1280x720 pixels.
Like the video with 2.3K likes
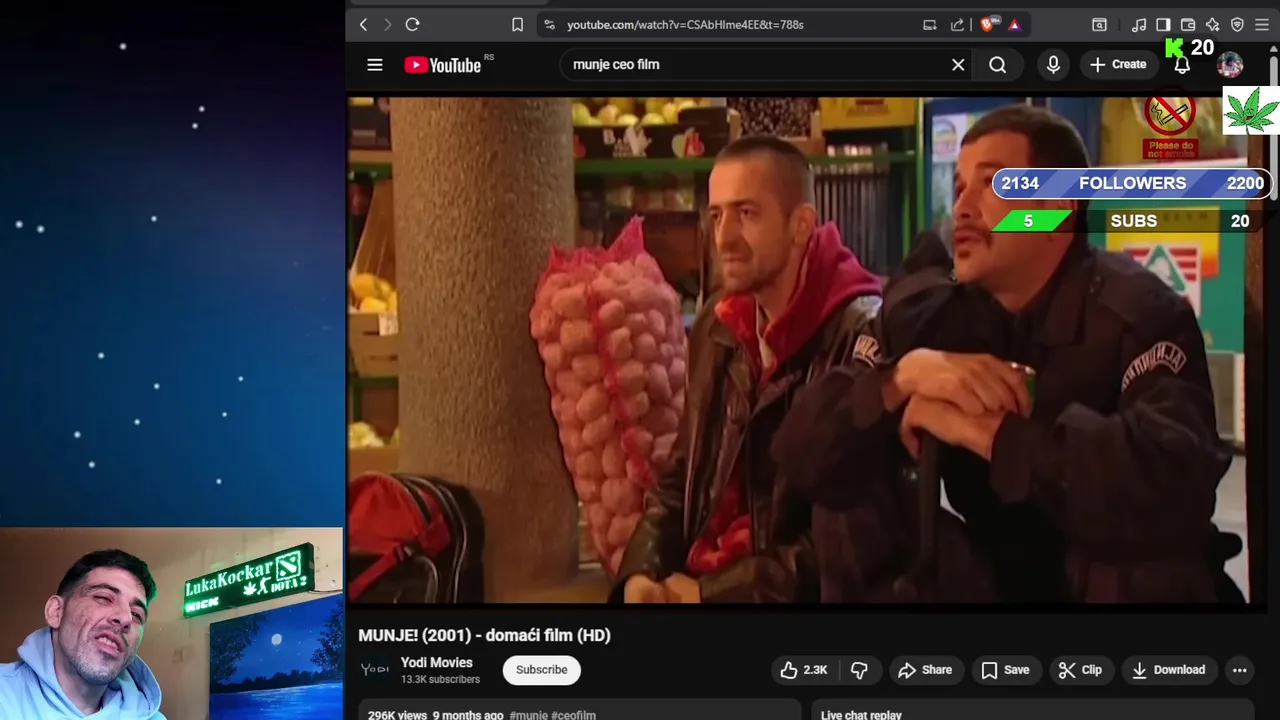click(804, 670)
